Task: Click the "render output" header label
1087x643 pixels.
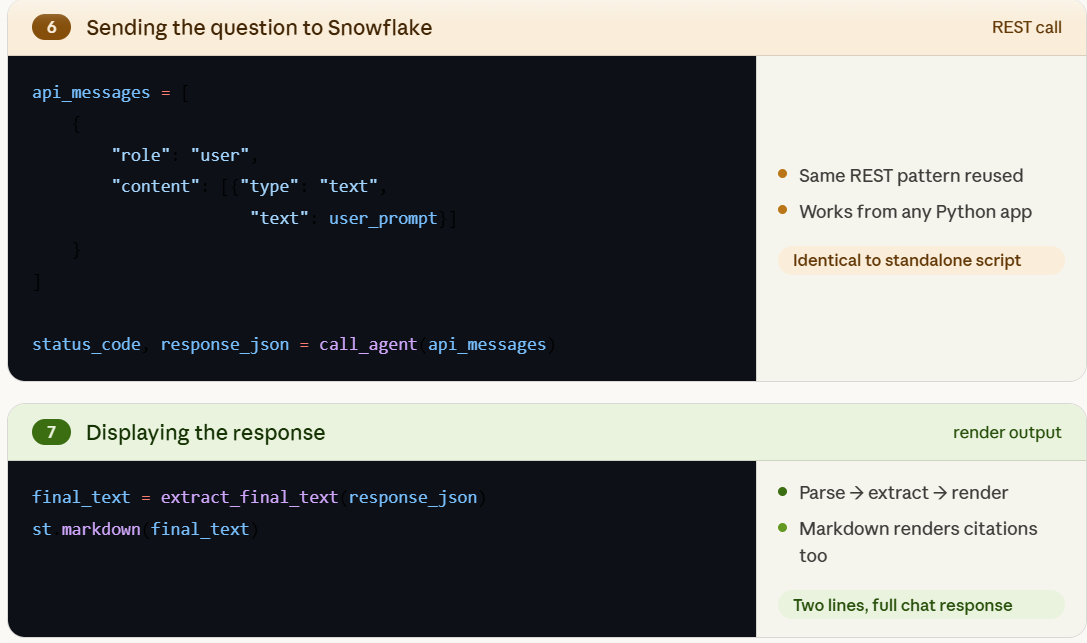Action: coord(1007,433)
